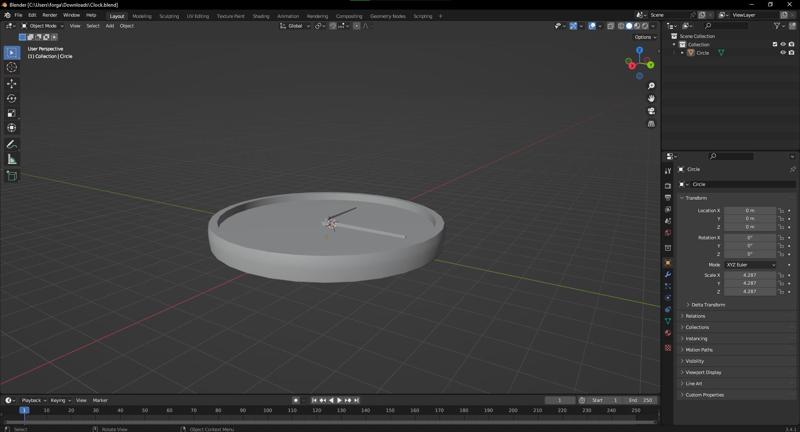Open the Object Mode dropdown
This screenshot has height=432, width=800.
pyautogui.click(x=42, y=26)
